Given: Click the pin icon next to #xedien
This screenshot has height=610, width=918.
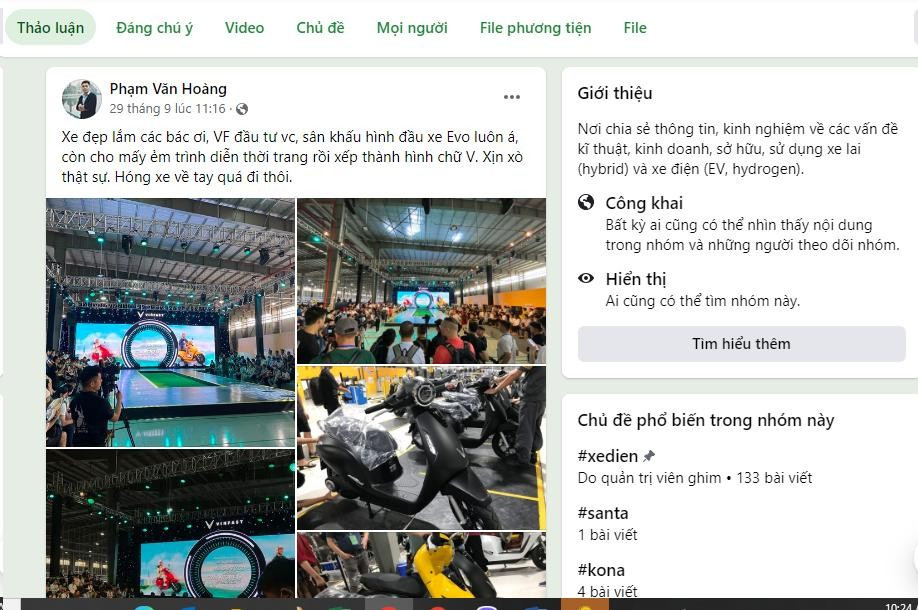Looking at the screenshot, I should (x=649, y=456).
